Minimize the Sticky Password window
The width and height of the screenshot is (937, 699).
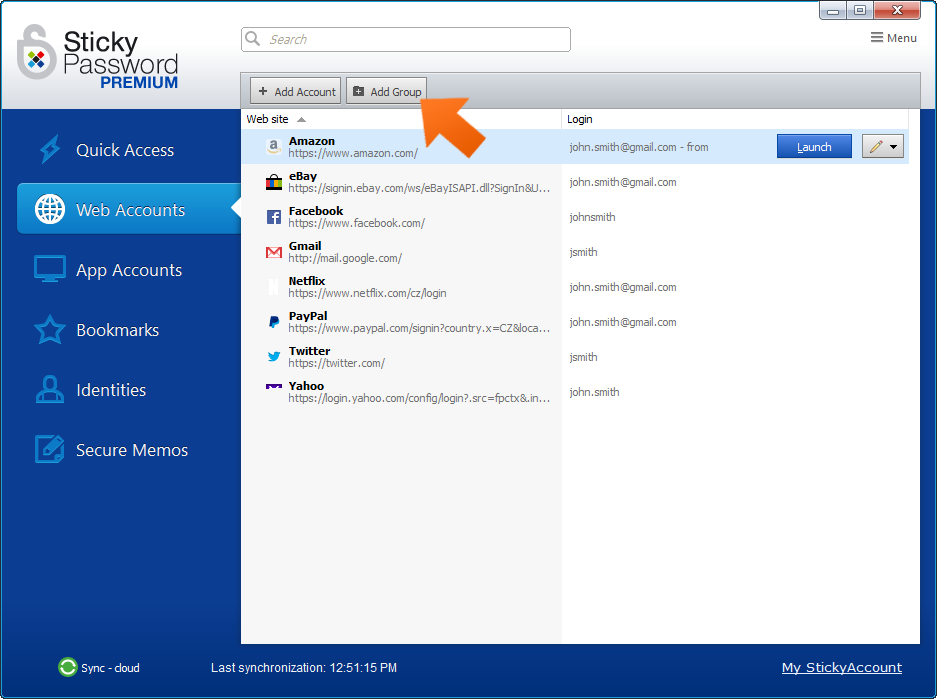point(832,10)
